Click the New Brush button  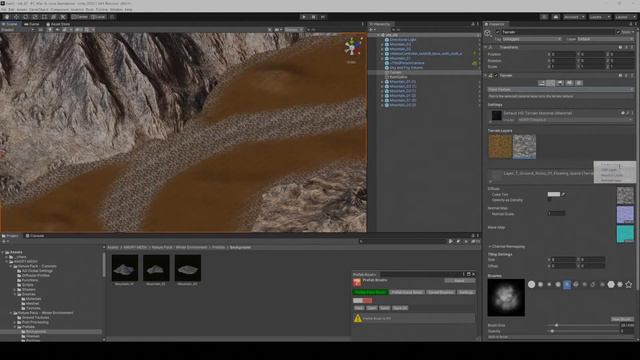tap(622, 319)
